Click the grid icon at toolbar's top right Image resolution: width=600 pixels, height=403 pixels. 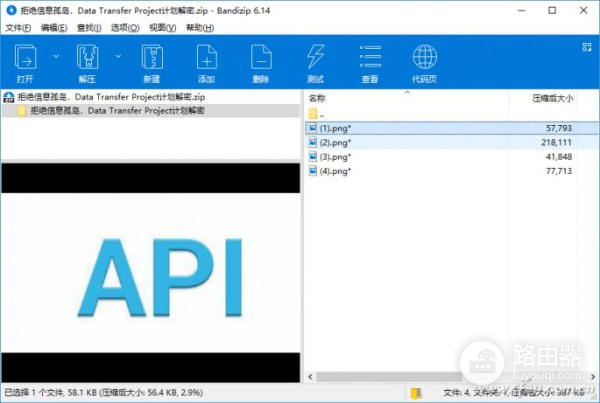tap(587, 46)
